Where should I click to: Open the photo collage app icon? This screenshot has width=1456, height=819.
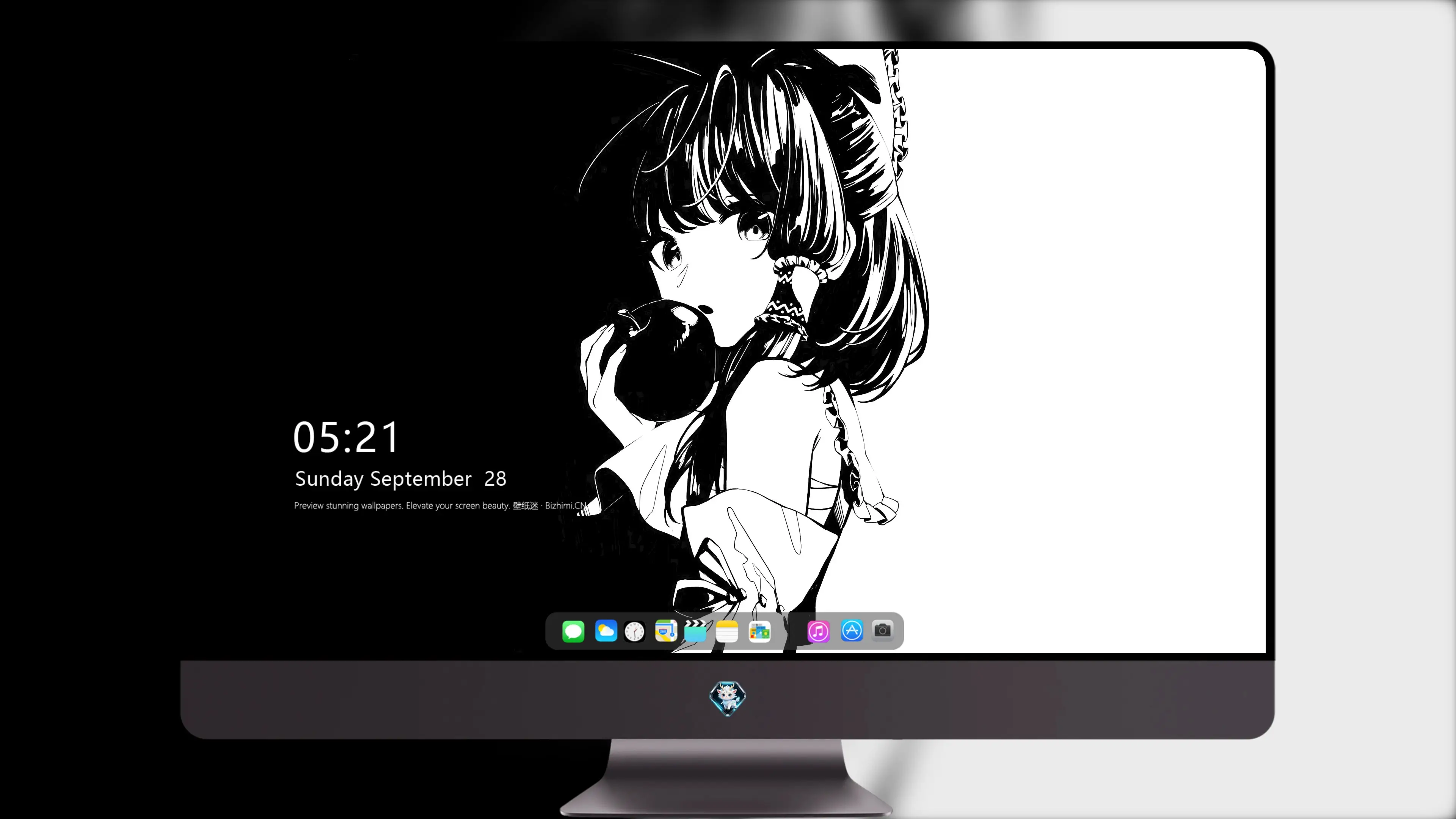point(759,631)
